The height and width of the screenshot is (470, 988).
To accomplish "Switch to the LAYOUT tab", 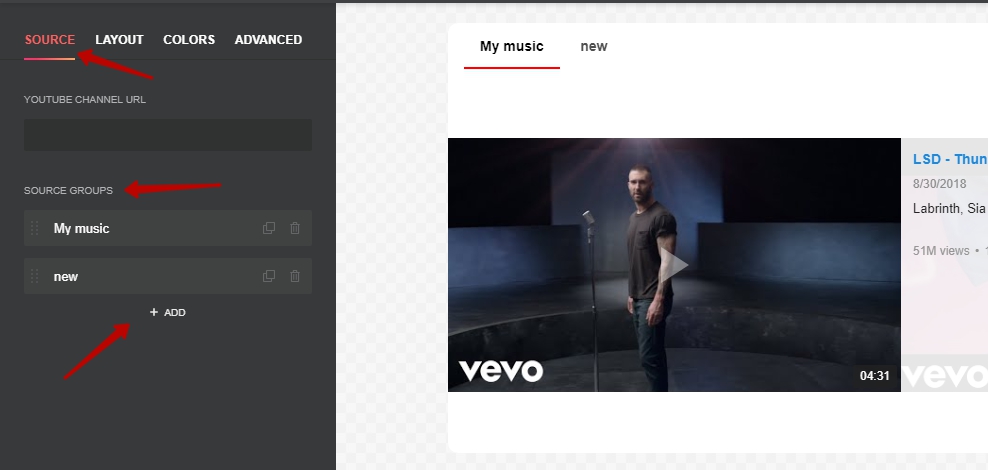I will [119, 40].
